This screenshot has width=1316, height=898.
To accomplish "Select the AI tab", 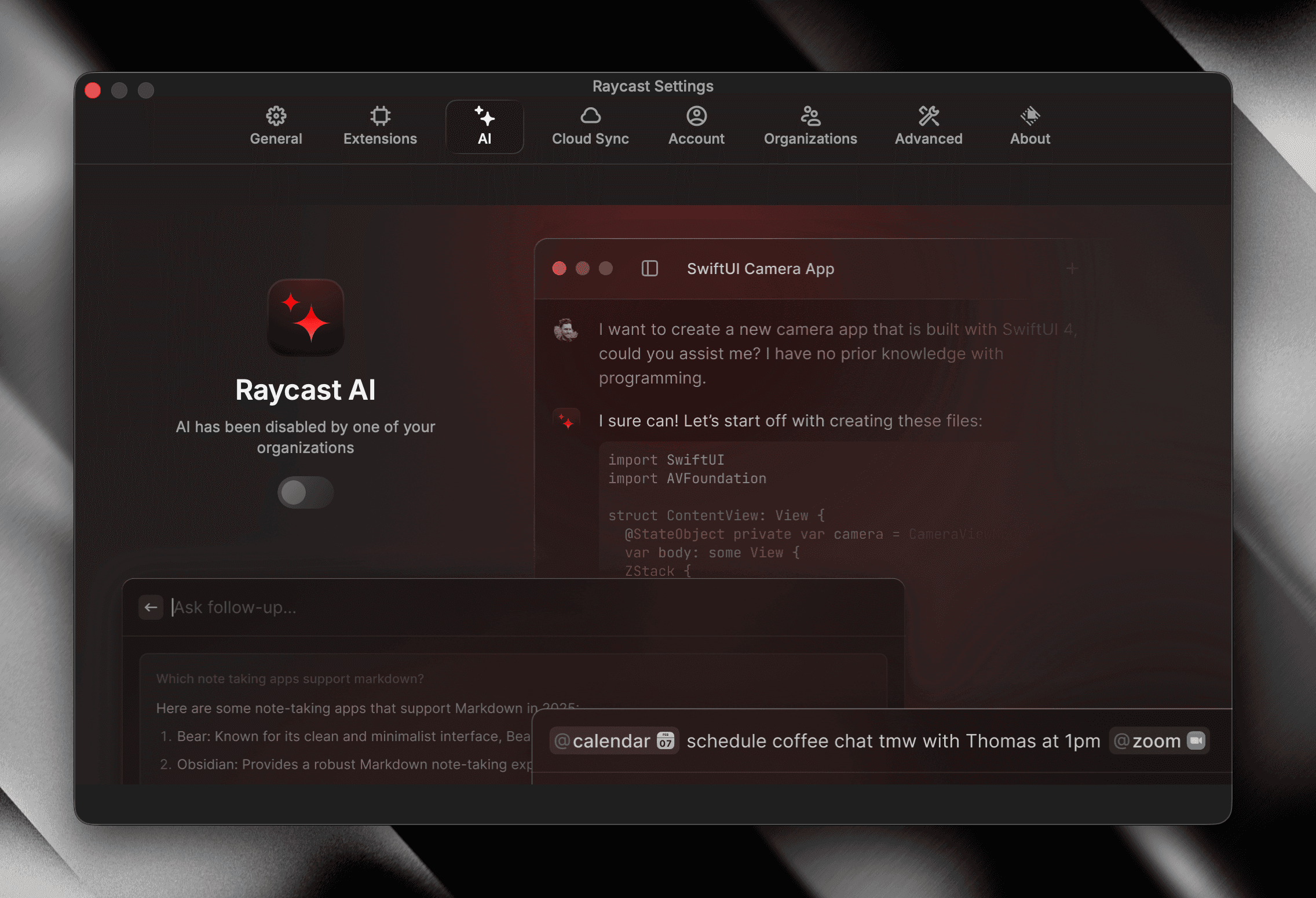I will point(484,127).
